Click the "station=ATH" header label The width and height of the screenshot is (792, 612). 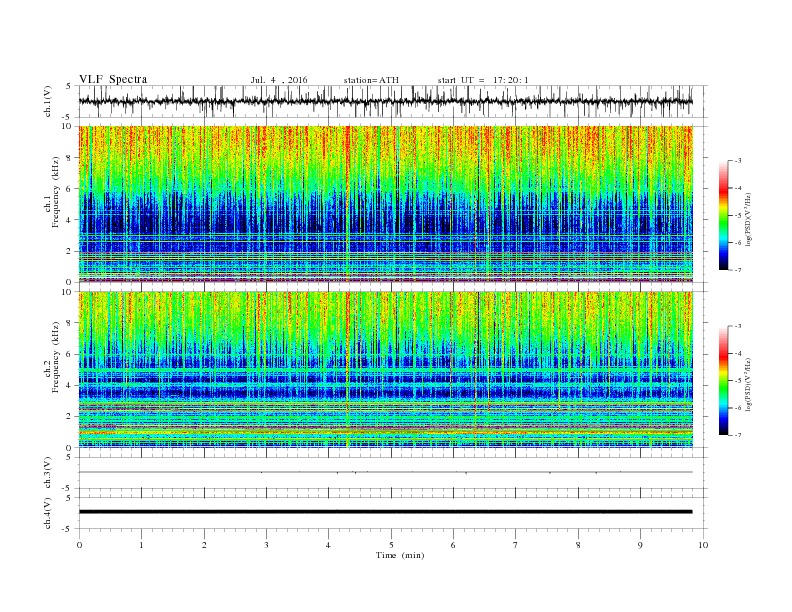point(371,80)
